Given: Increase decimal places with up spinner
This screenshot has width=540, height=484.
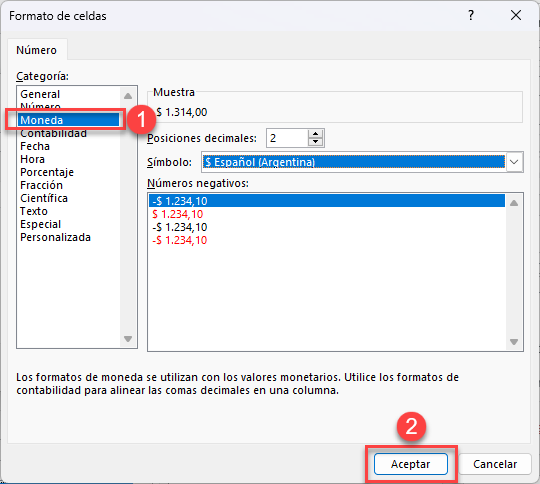Looking at the screenshot, I should pyautogui.click(x=315, y=134).
